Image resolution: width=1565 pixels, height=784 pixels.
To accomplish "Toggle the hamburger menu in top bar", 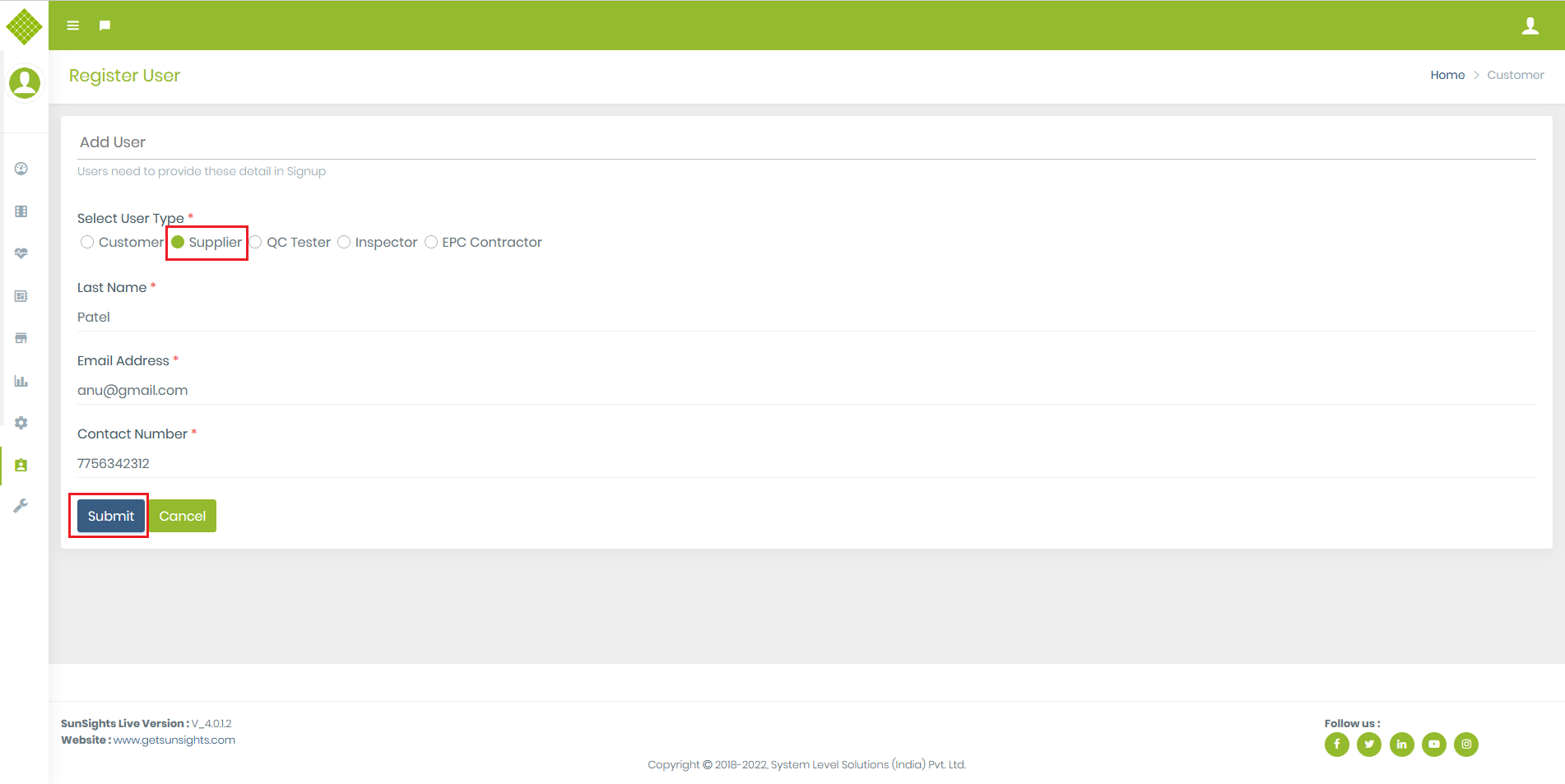I will coord(73,26).
